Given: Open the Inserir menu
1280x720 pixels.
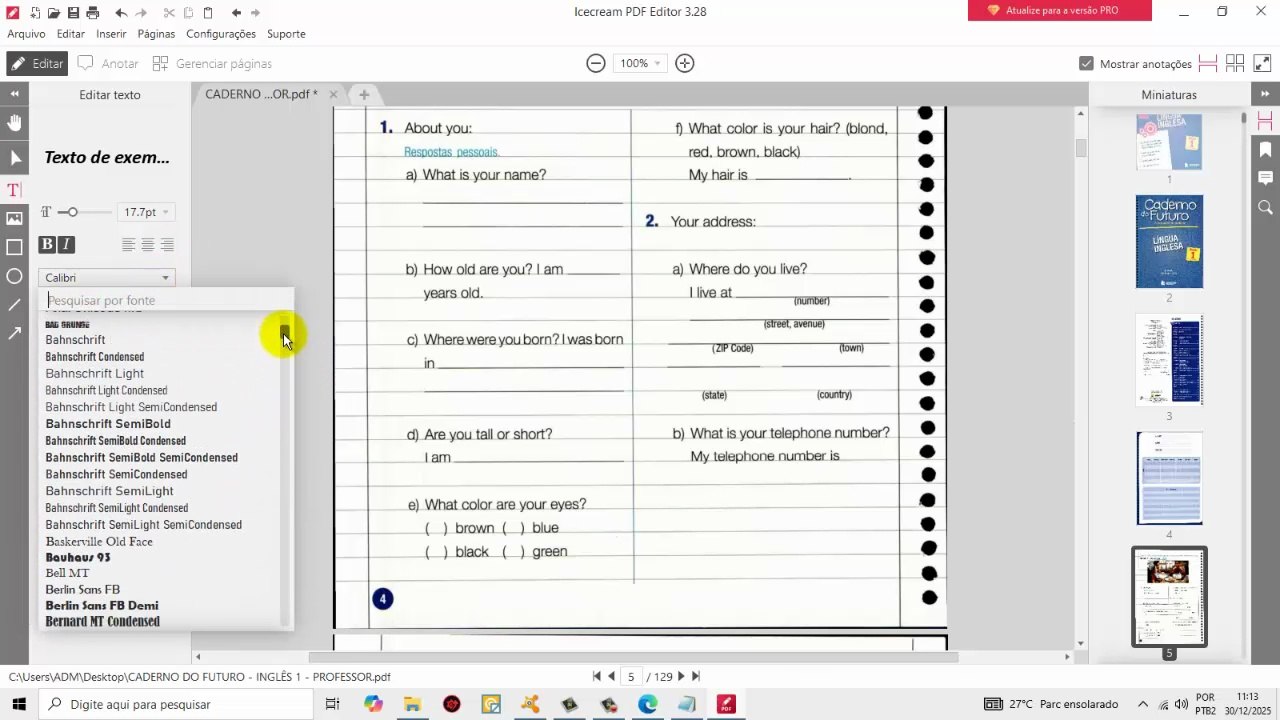Looking at the screenshot, I should click(111, 34).
